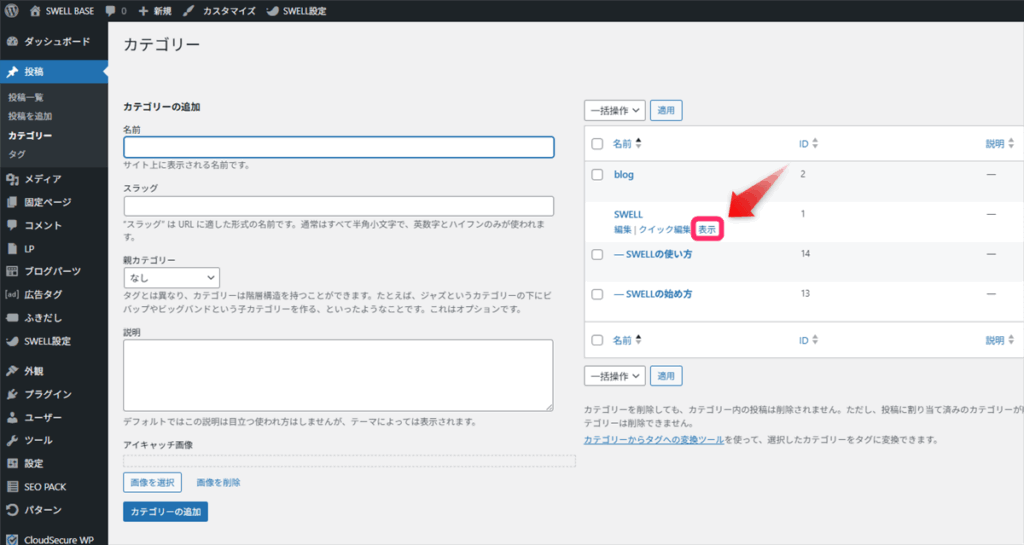This screenshot has width=1024, height=545.
Task: Click the ユーザー user icon
Action: [x=12, y=417]
